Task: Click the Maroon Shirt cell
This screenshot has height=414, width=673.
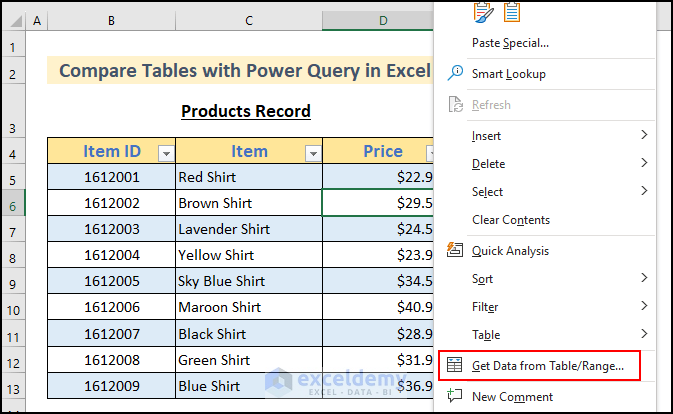Action: coord(249,307)
